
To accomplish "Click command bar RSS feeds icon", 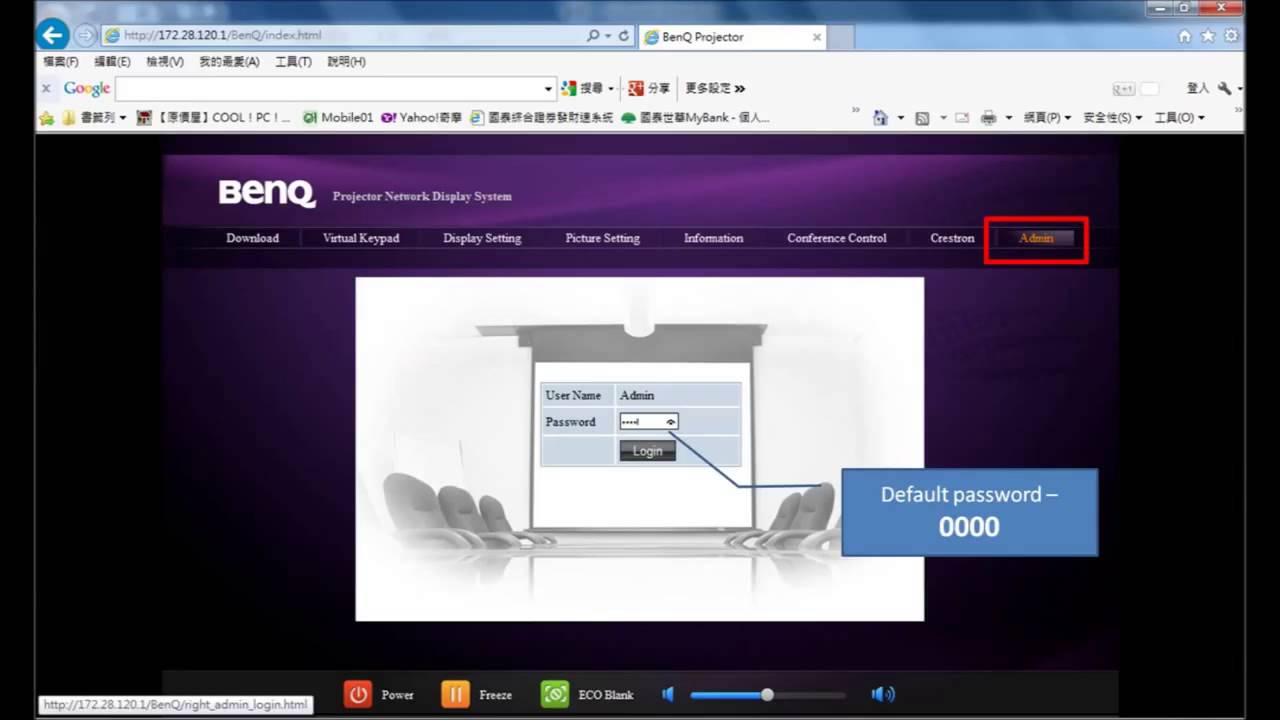I will pos(922,118).
